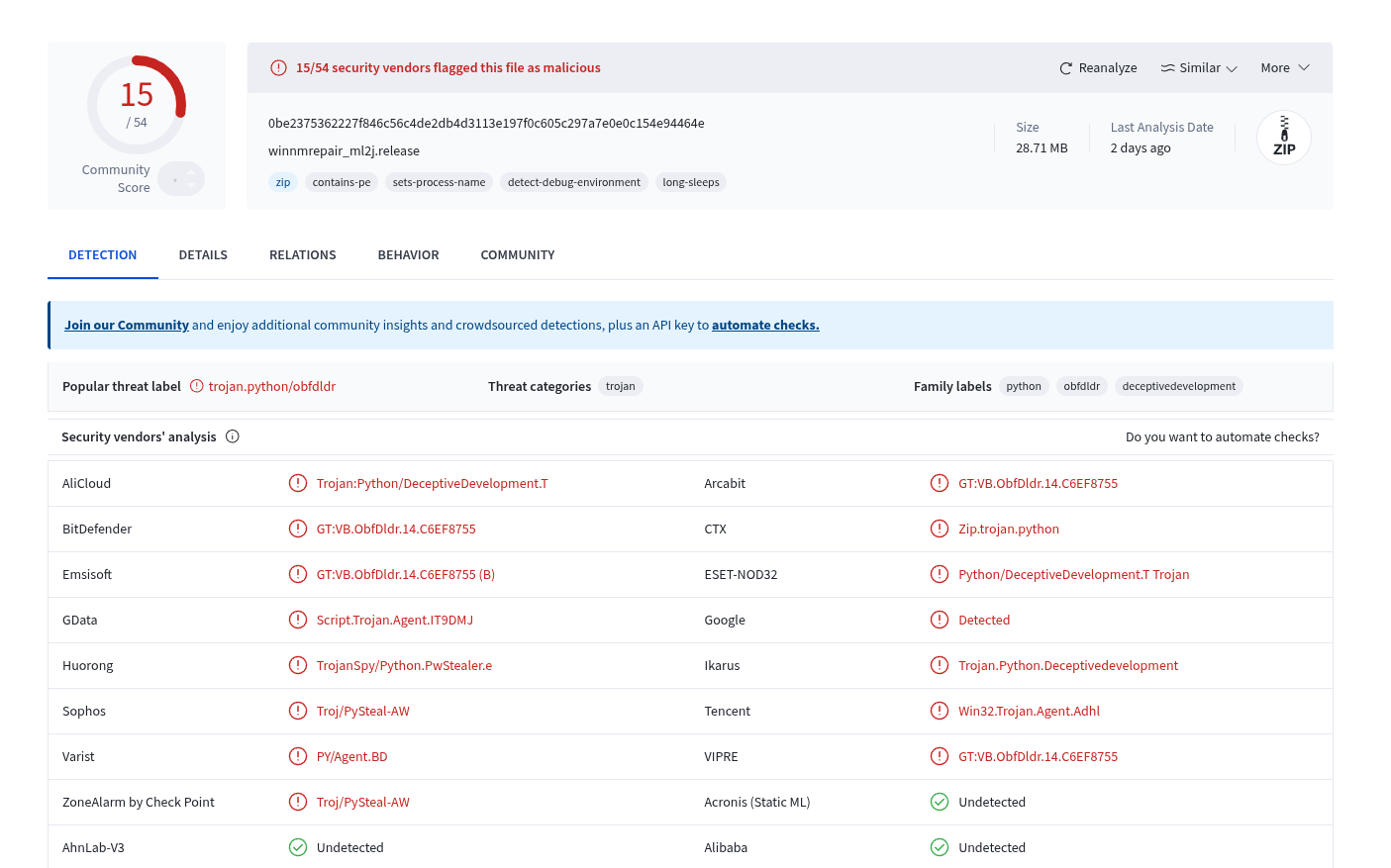Click the 15/54 detection score gauge
The width and height of the screenshot is (1391, 868).
click(137, 102)
